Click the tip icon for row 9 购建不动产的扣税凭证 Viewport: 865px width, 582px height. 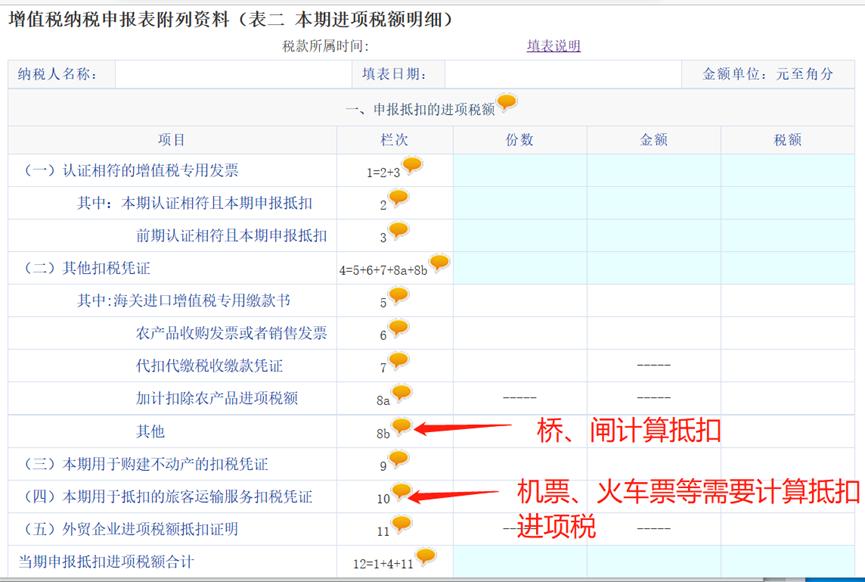(x=399, y=459)
